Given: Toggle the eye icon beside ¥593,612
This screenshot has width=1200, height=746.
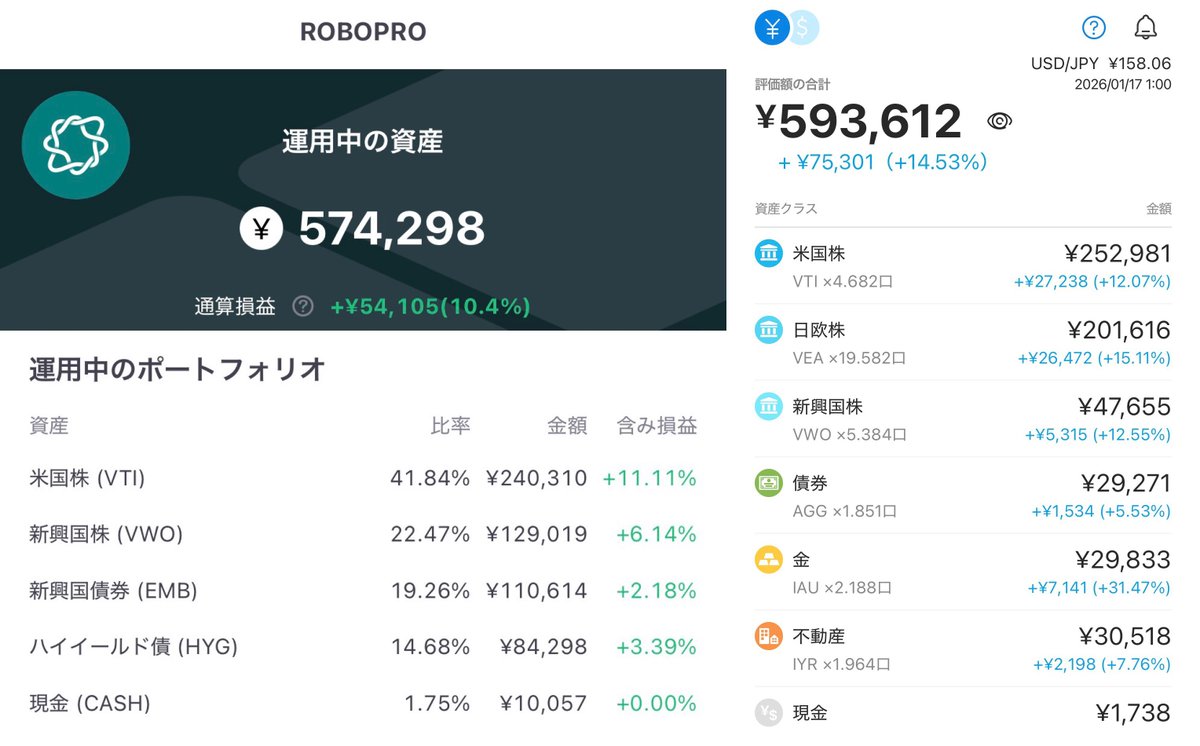Looking at the screenshot, I should click(999, 121).
